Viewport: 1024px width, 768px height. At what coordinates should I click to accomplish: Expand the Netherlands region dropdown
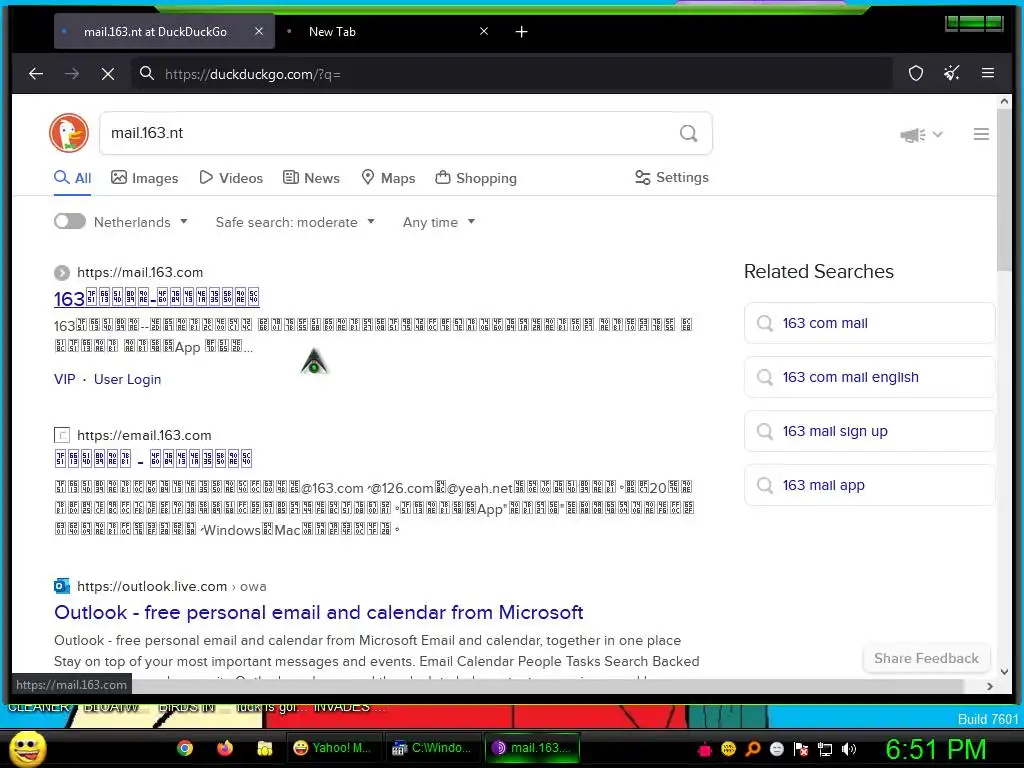pyautogui.click(x=140, y=222)
